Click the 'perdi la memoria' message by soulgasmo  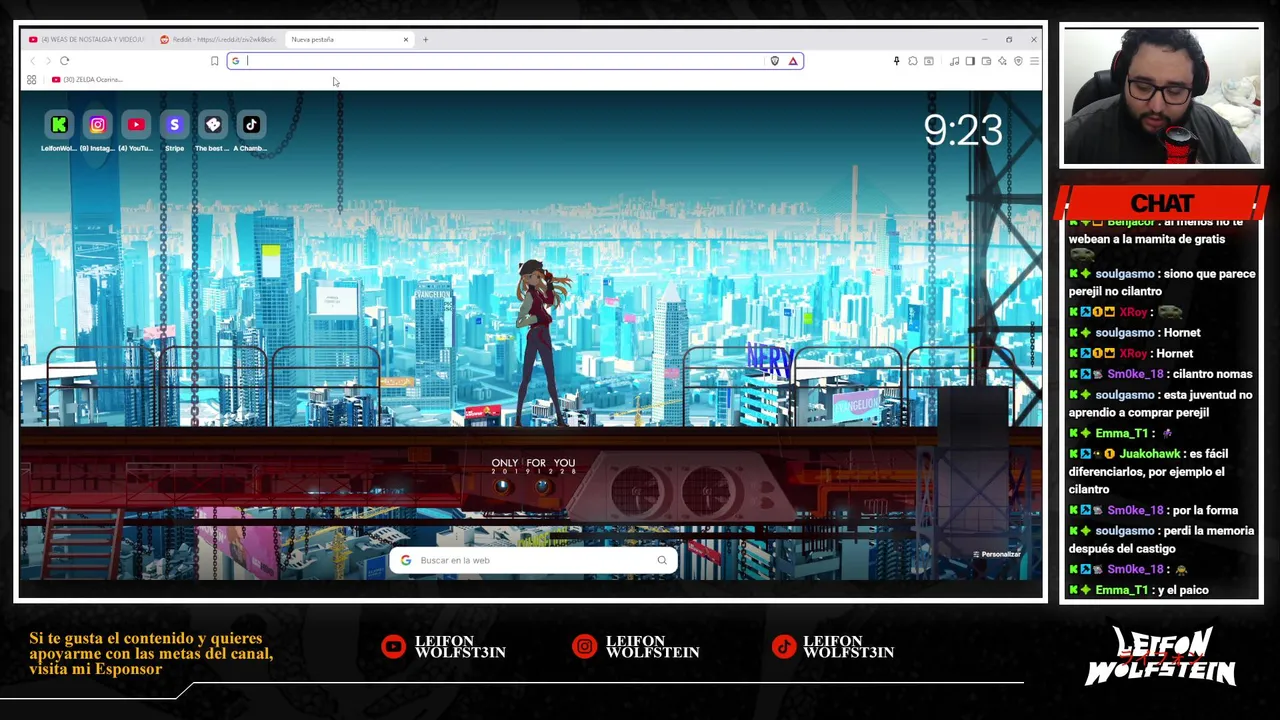pos(1161,540)
